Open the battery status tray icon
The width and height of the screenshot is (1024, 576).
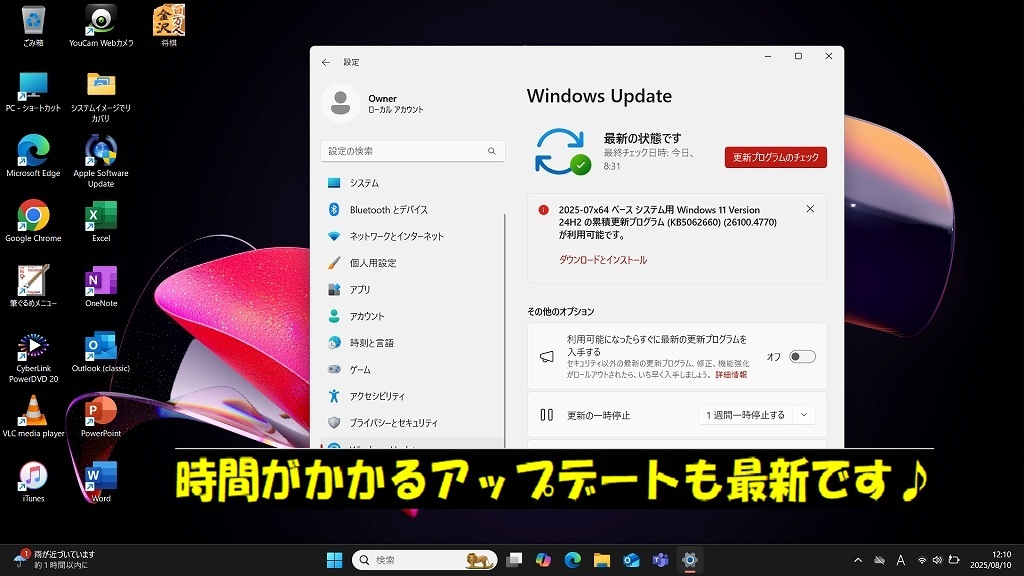[953, 560]
